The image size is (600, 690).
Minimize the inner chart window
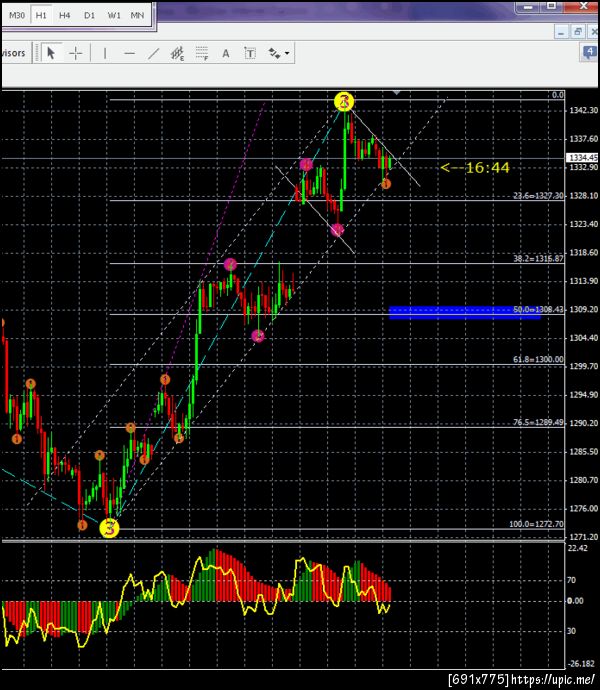(561, 33)
